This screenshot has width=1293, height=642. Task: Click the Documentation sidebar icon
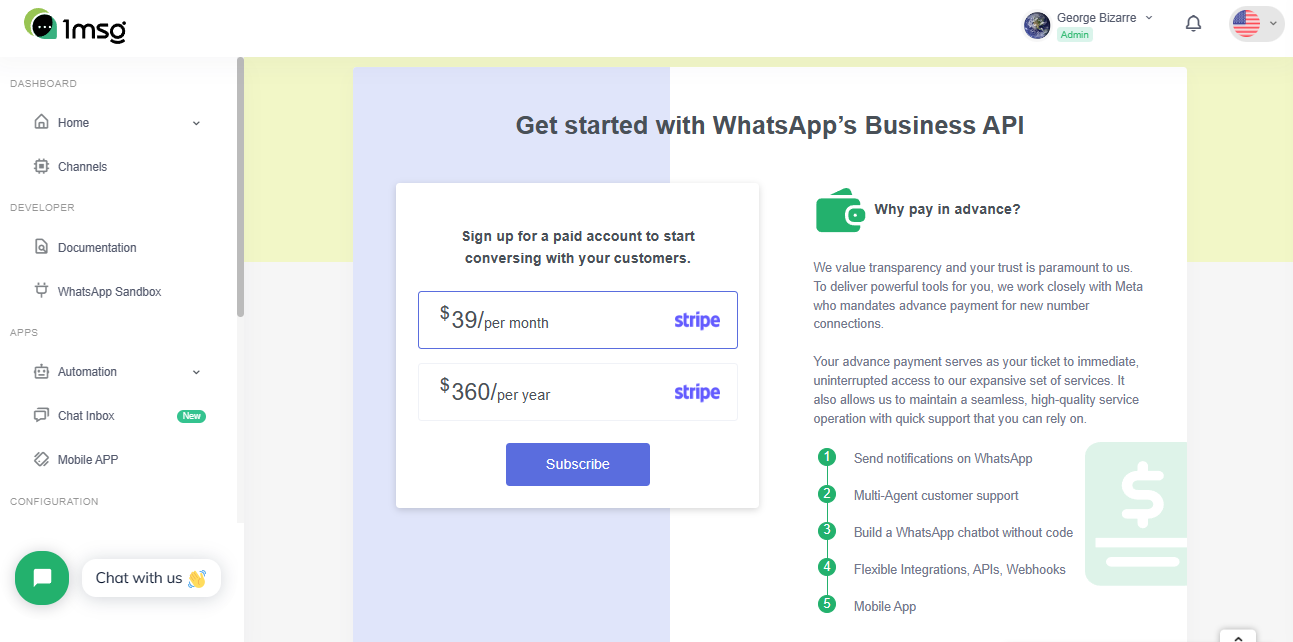41,247
